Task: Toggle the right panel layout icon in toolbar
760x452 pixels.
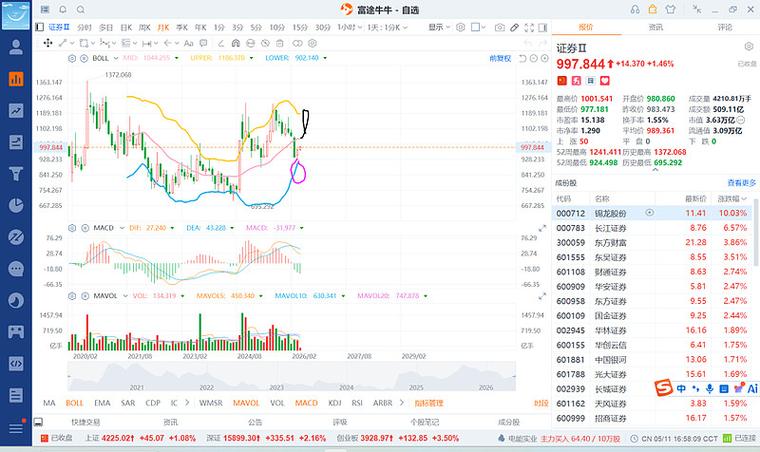Action: point(543,28)
